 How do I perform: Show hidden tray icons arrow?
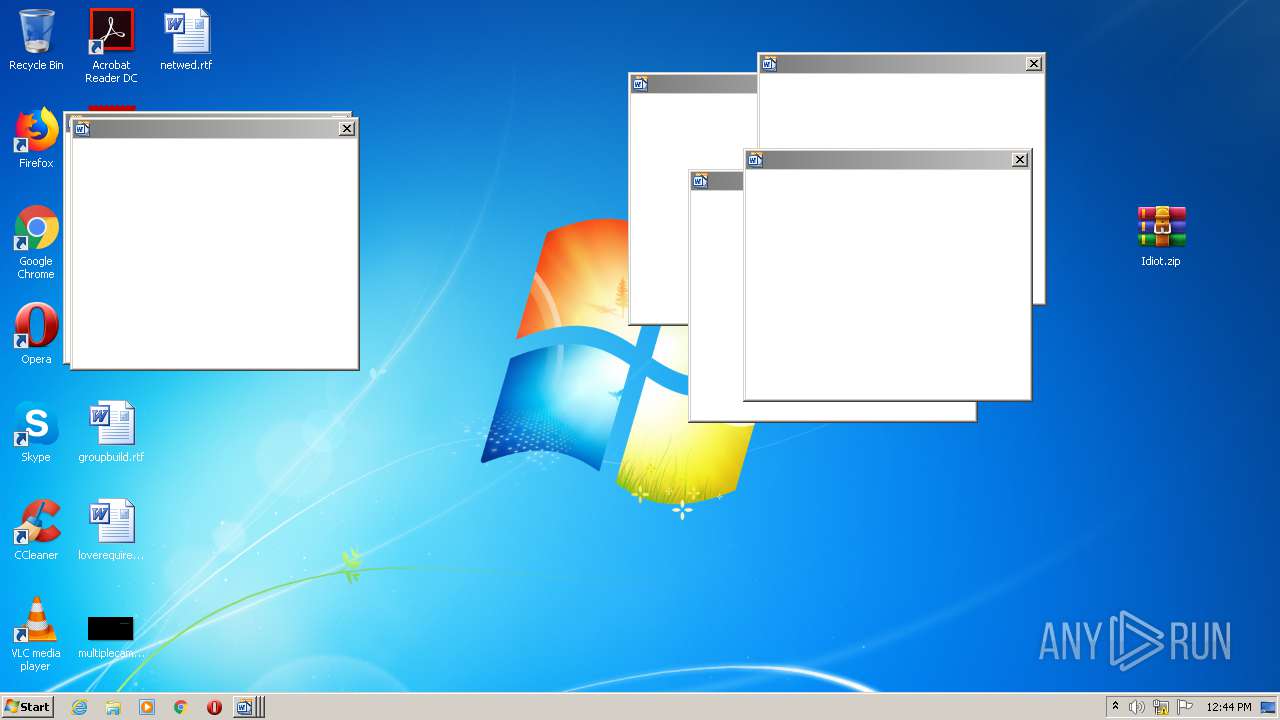[1115, 707]
